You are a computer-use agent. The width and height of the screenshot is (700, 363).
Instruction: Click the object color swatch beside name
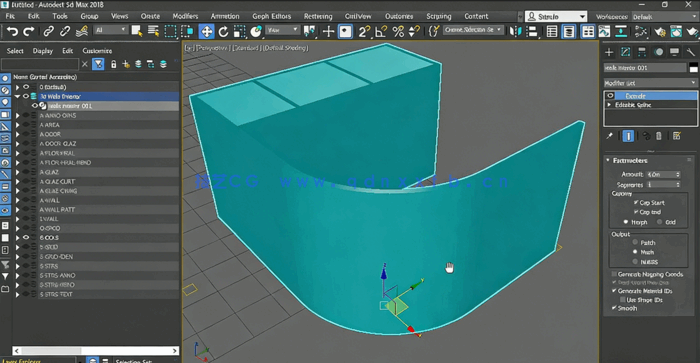click(693, 67)
